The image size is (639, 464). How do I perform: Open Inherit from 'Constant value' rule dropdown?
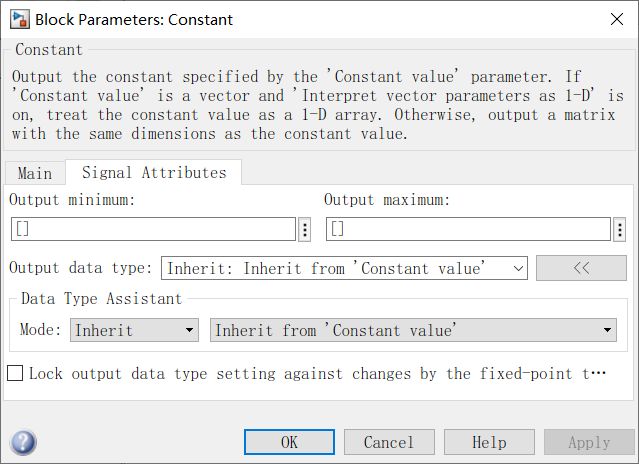[413, 330]
